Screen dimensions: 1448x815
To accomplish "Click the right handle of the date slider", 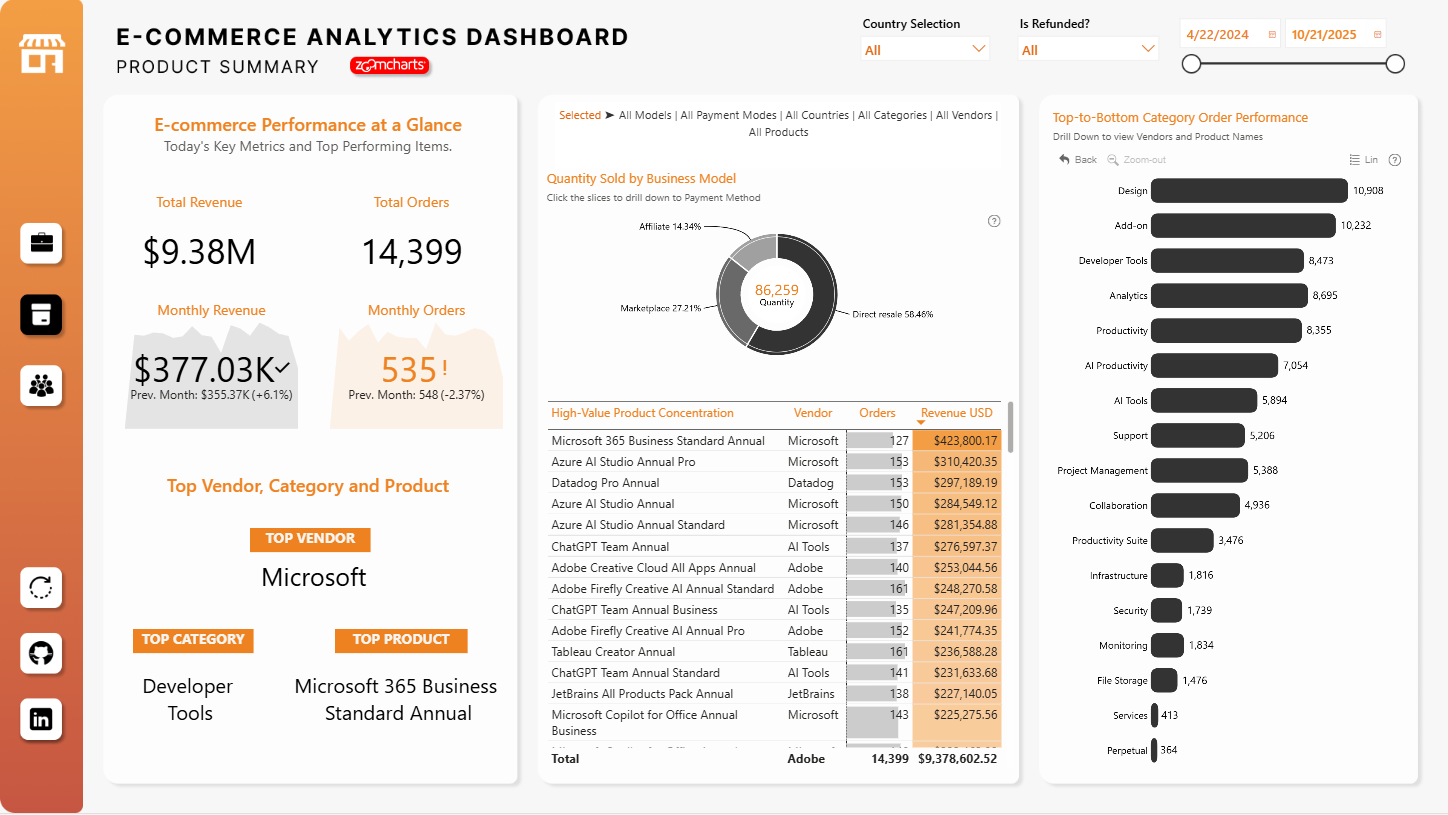I will 1395,64.
